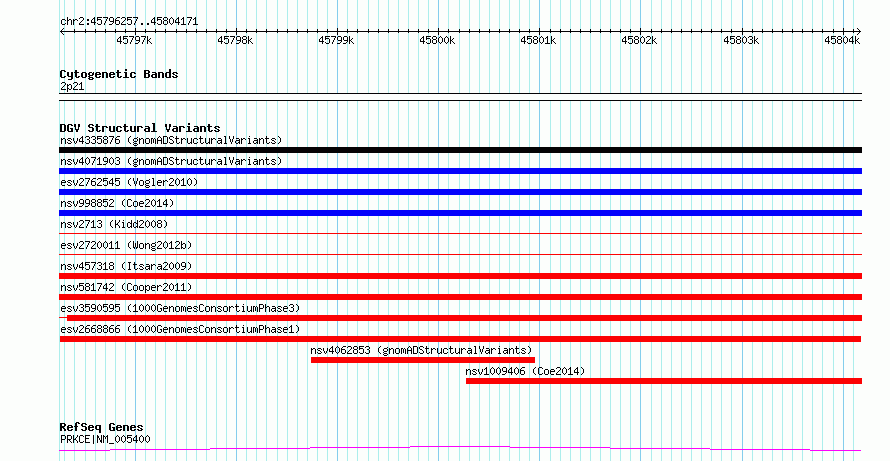Viewport: 890px width, 461px height.
Task: Select the black nsv4335876 variant bar
Action: 460,150
